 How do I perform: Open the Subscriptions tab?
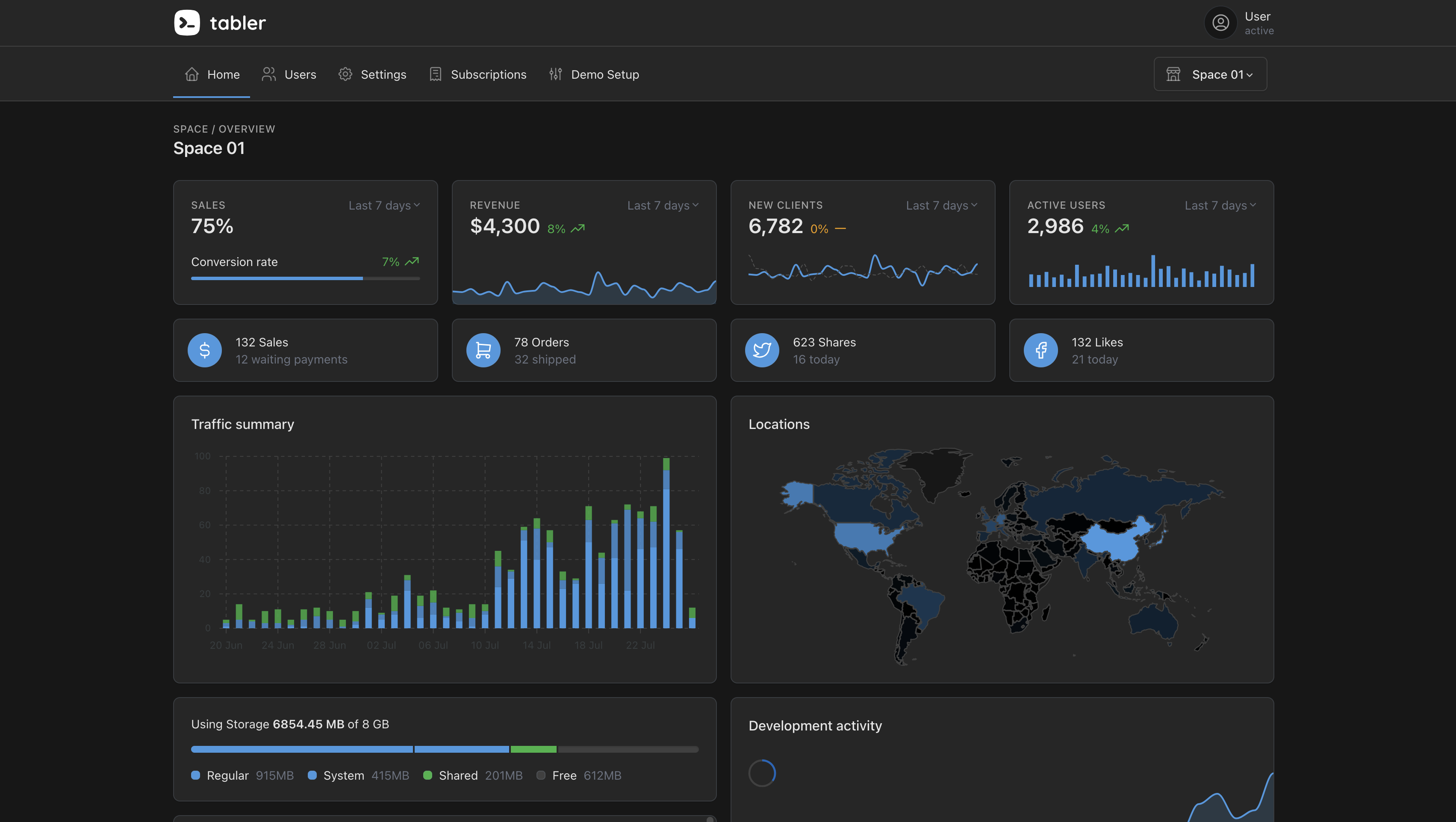pos(477,74)
